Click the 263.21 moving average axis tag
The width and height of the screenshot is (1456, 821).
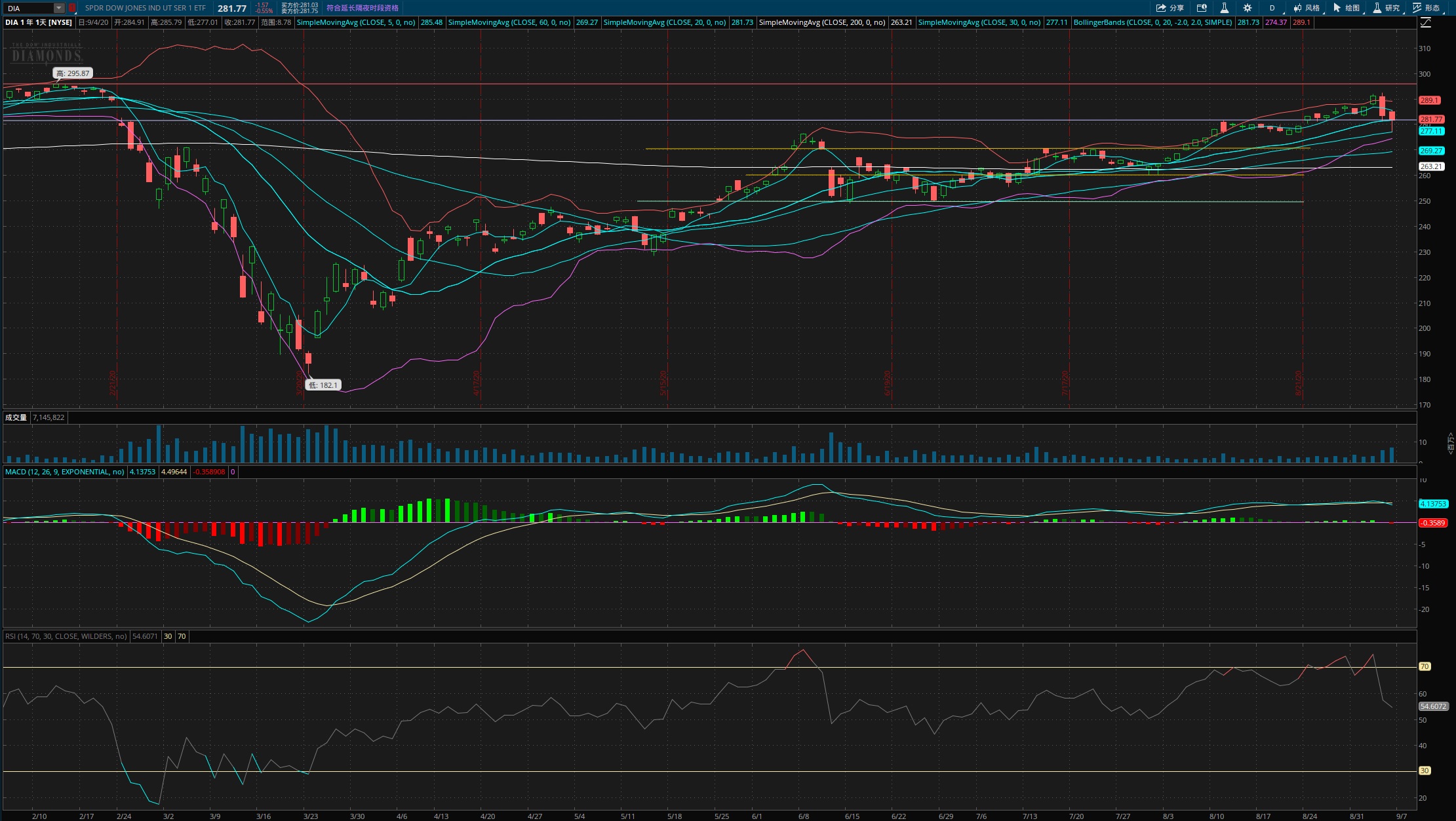[1431, 166]
